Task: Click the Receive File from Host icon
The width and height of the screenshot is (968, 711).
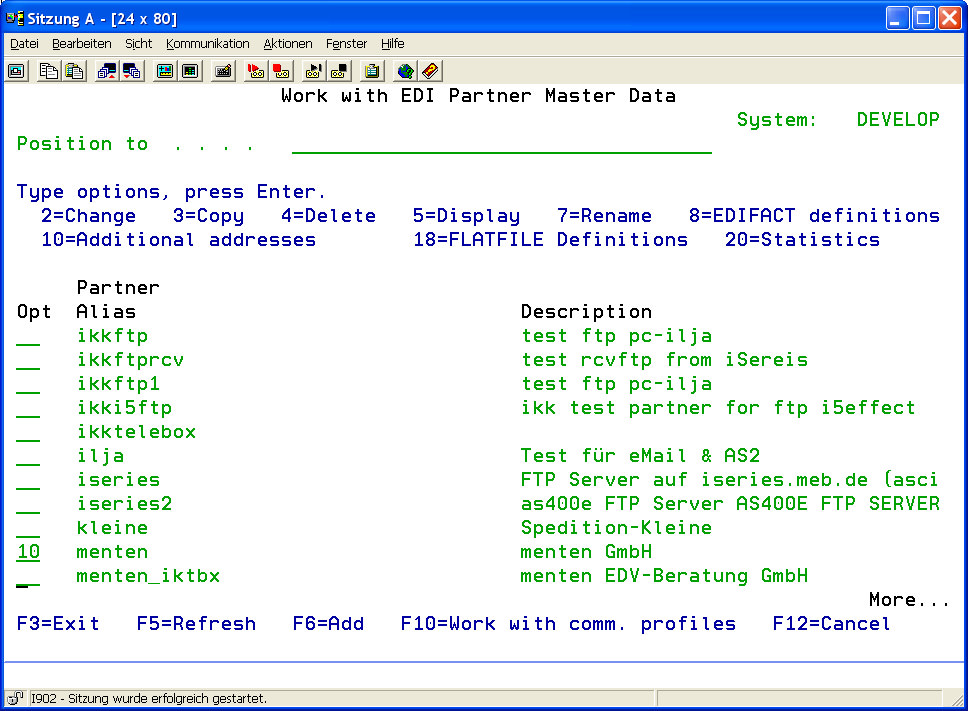Action: (131, 71)
